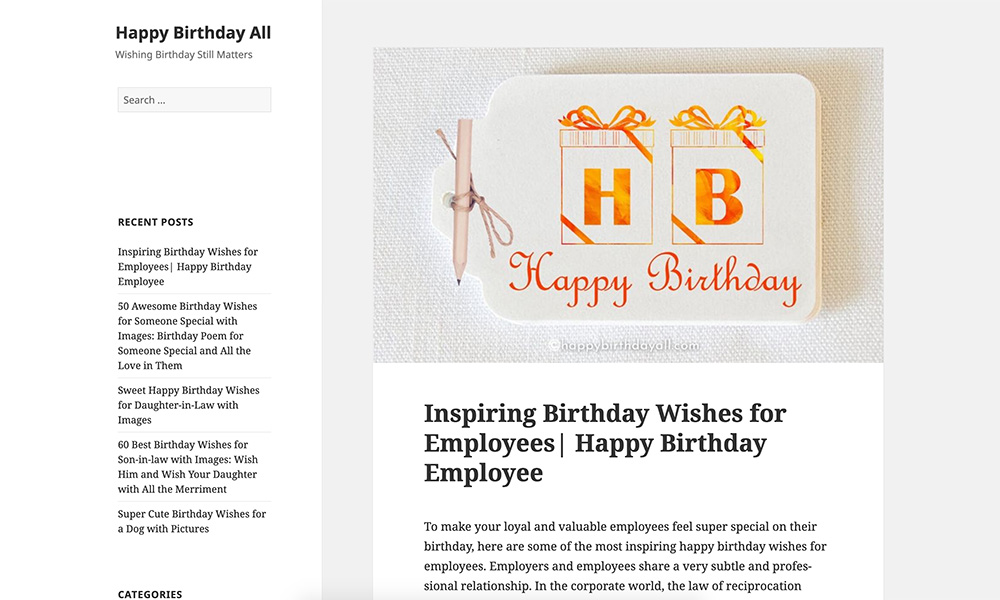Open Sweet Happy Birthday Wishes for Daughter-in-Law post
This screenshot has width=1000, height=600.
(x=188, y=405)
